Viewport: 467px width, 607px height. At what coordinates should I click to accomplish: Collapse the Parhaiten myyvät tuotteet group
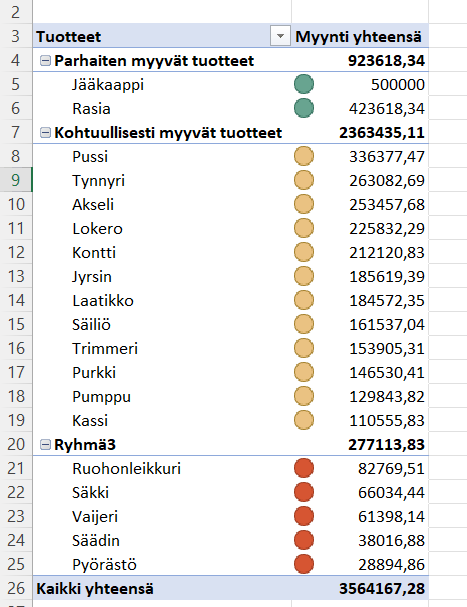[x=45, y=61]
